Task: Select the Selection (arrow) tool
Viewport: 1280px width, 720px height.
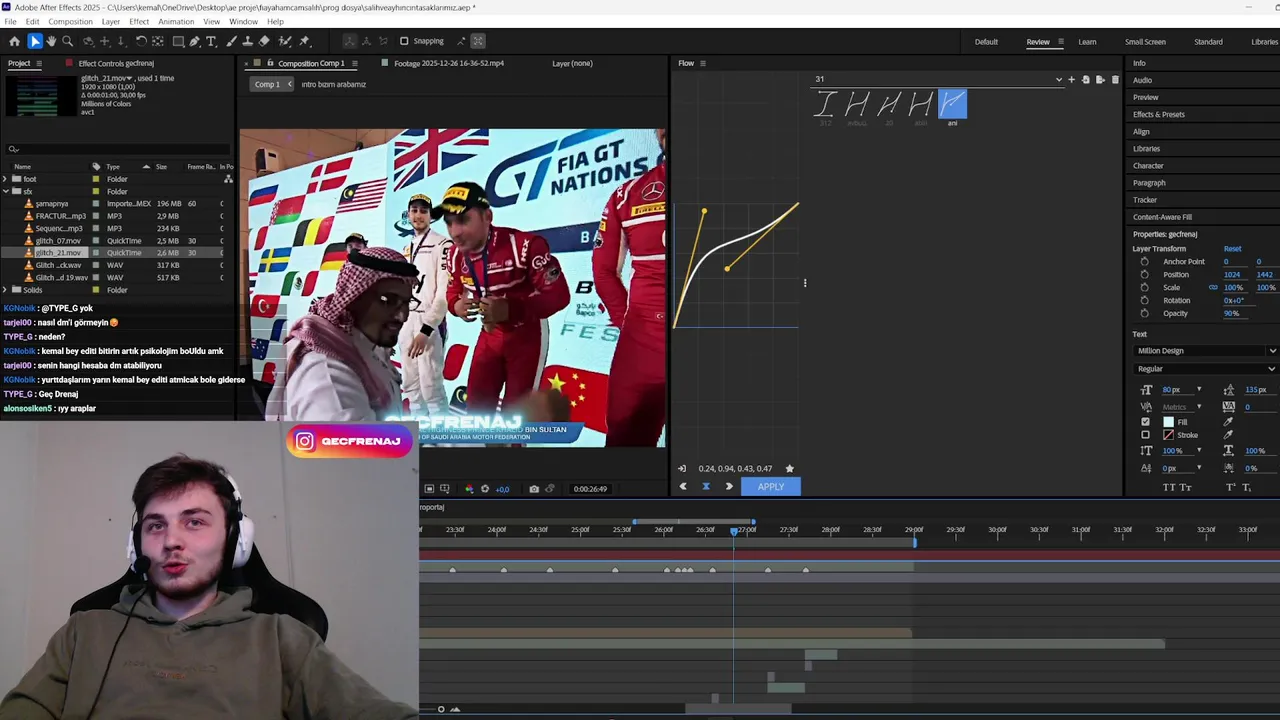Action: coord(35,41)
